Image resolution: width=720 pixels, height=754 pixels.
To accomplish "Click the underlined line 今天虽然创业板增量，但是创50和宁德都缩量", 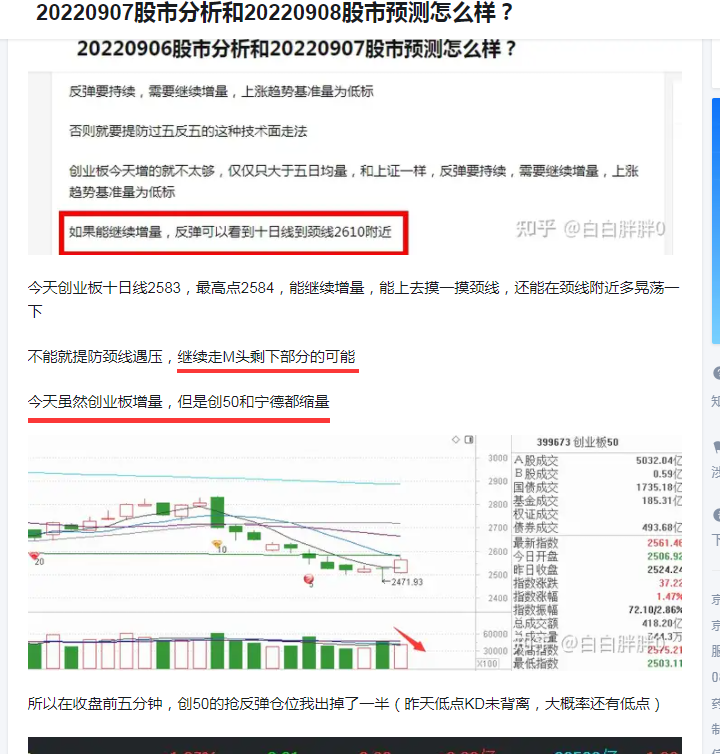I will point(178,402).
